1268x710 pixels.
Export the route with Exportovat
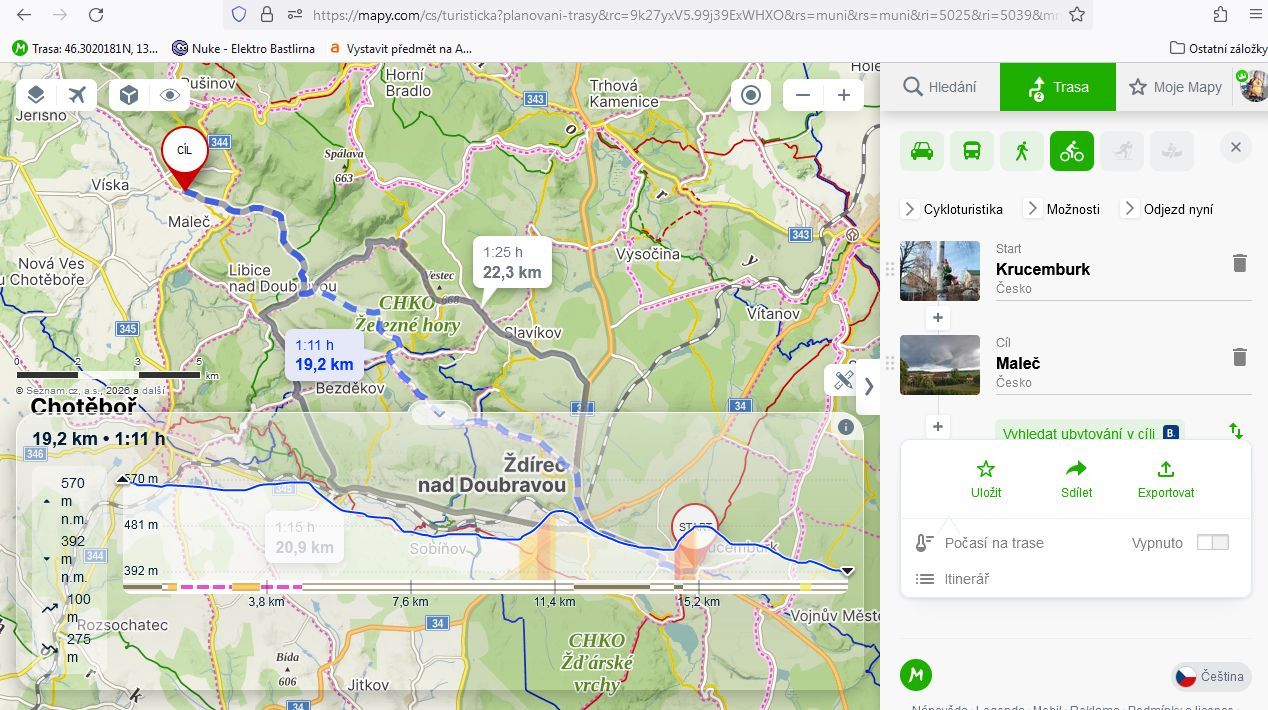[x=1166, y=479]
